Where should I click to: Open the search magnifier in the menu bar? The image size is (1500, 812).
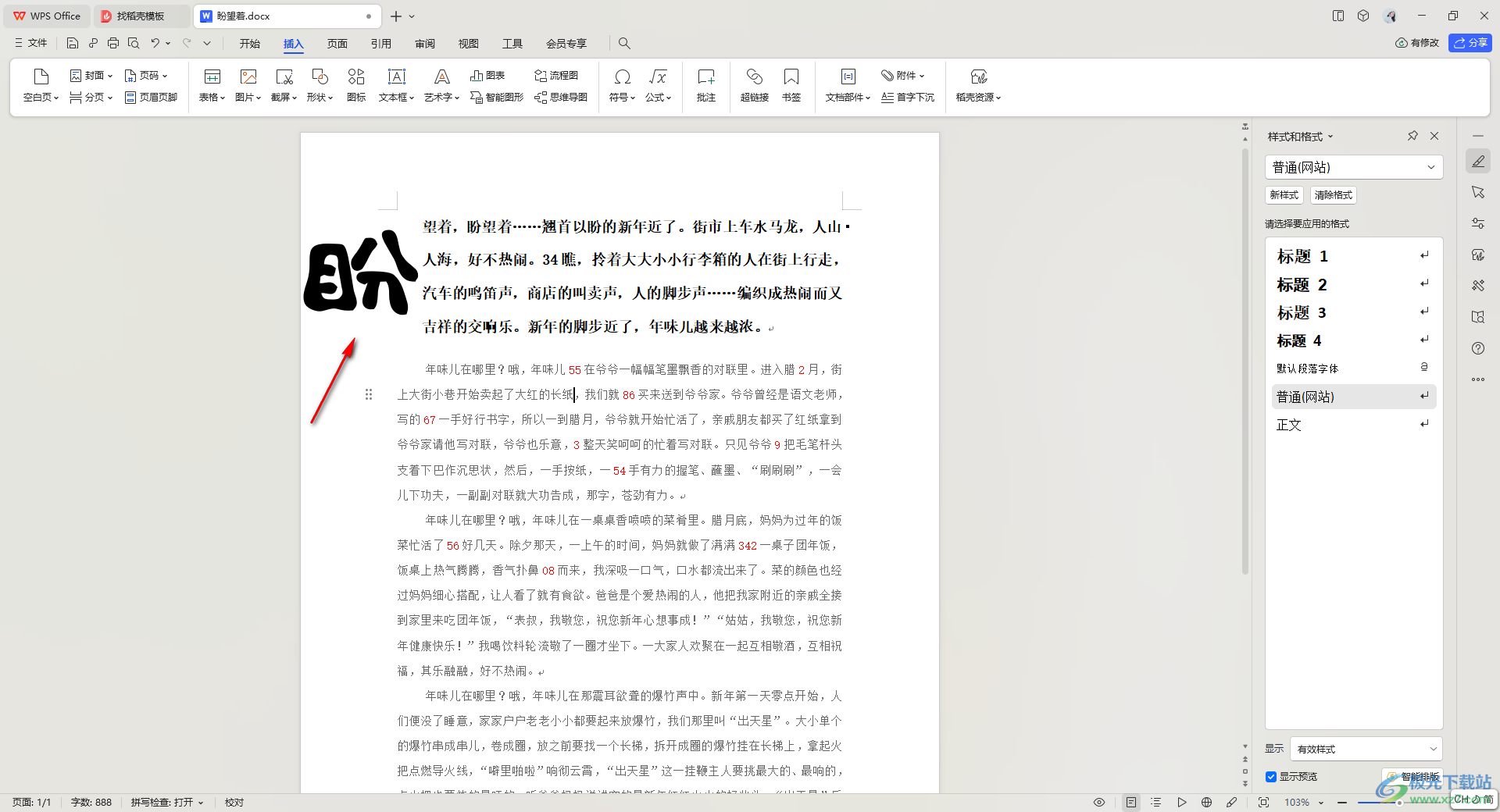pyautogui.click(x=624, y=43)
